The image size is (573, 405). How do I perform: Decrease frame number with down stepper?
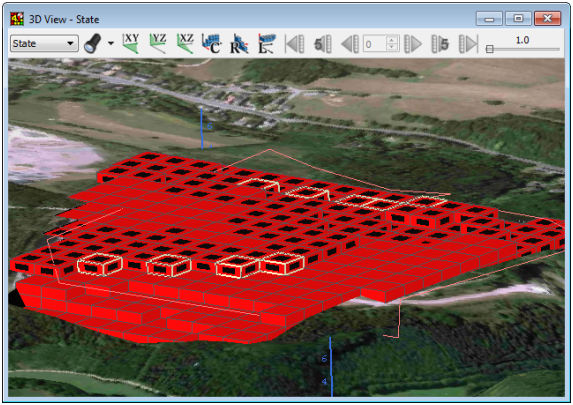click(x=392, y=48)
